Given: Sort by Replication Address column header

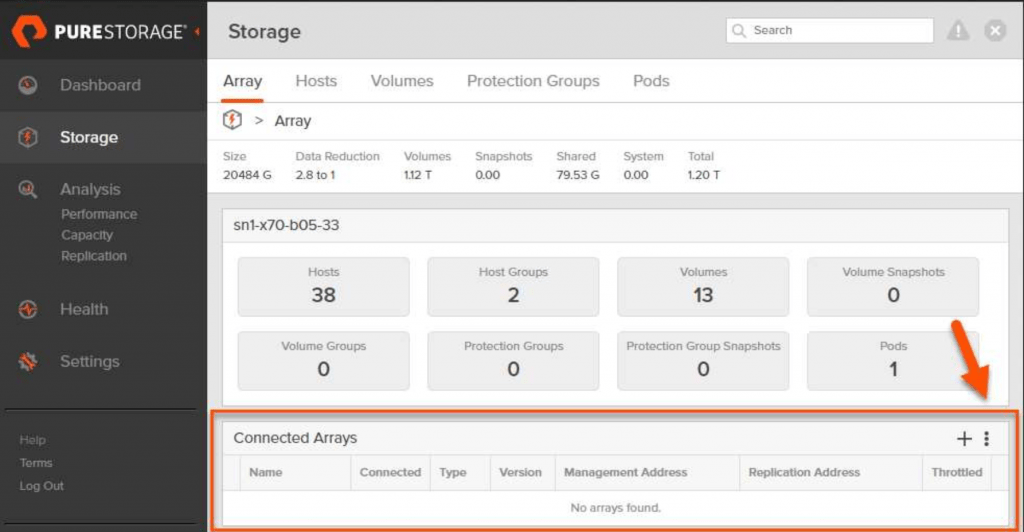Looking at the screenshot, I should (x=804, y=472).
